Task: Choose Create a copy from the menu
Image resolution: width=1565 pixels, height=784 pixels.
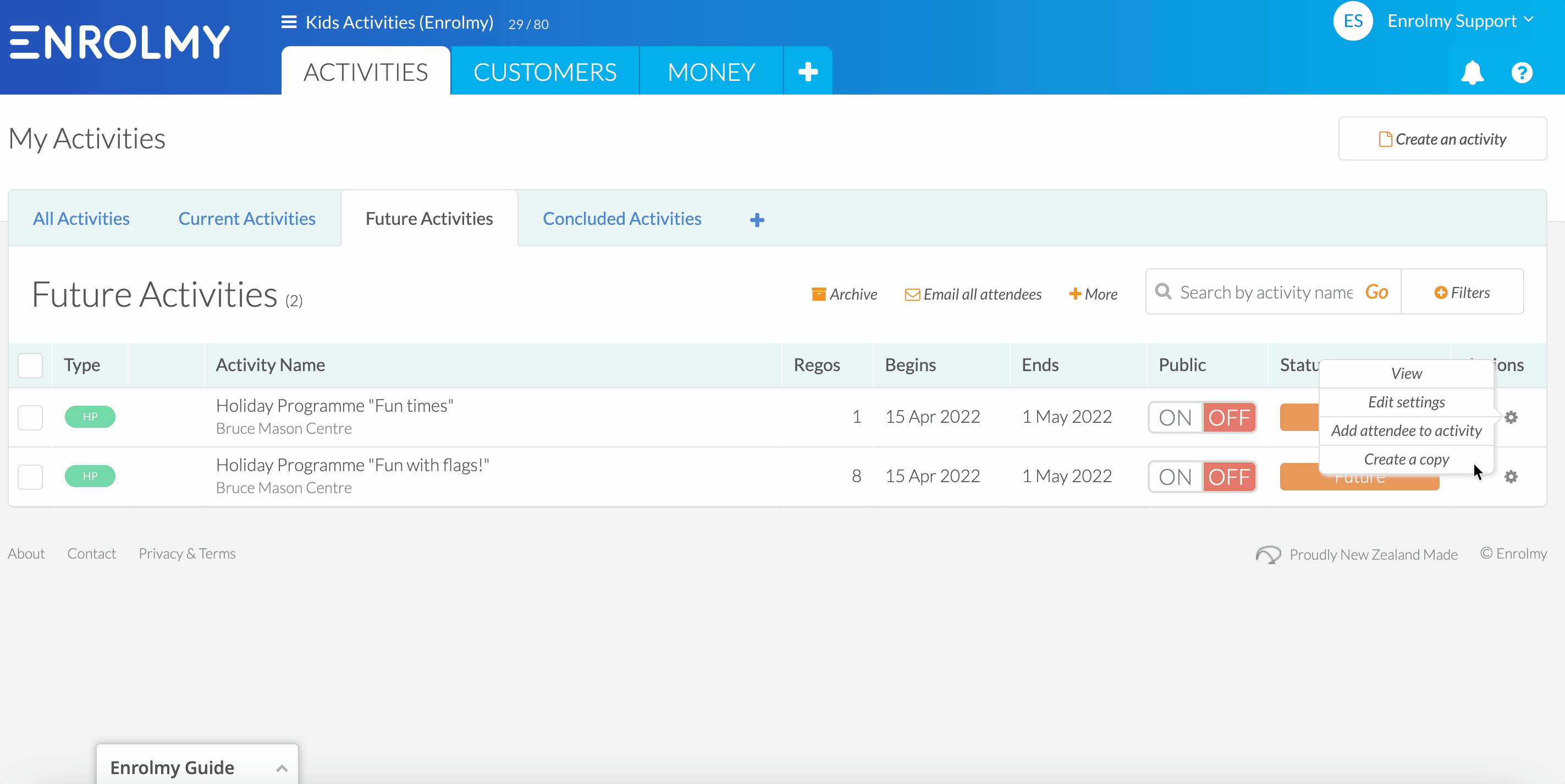Action: coord(1406,459)
